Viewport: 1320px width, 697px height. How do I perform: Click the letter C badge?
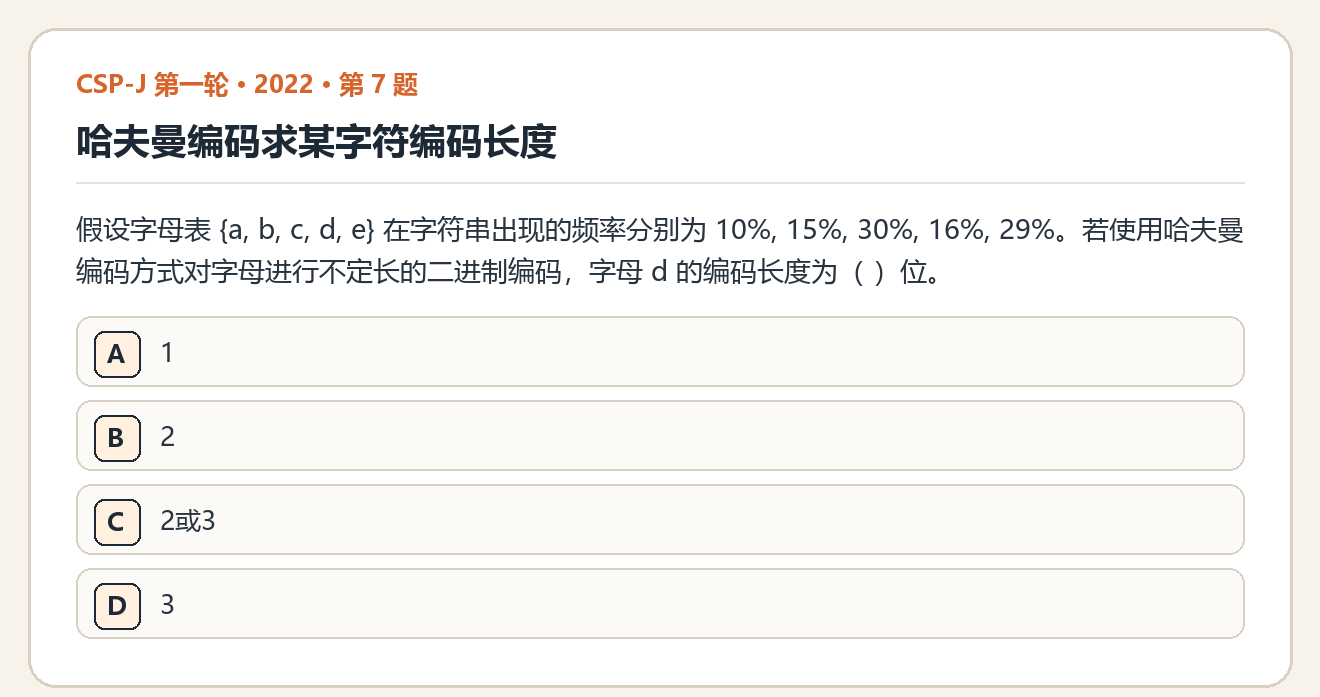[x=117, y=521]
